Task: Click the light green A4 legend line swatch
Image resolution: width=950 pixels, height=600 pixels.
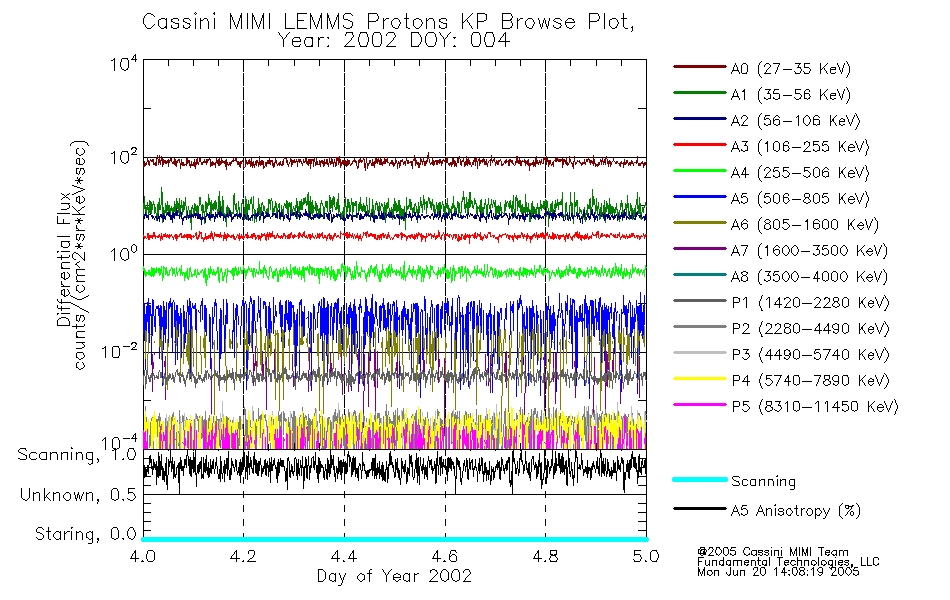Action: tap(699, 171)
